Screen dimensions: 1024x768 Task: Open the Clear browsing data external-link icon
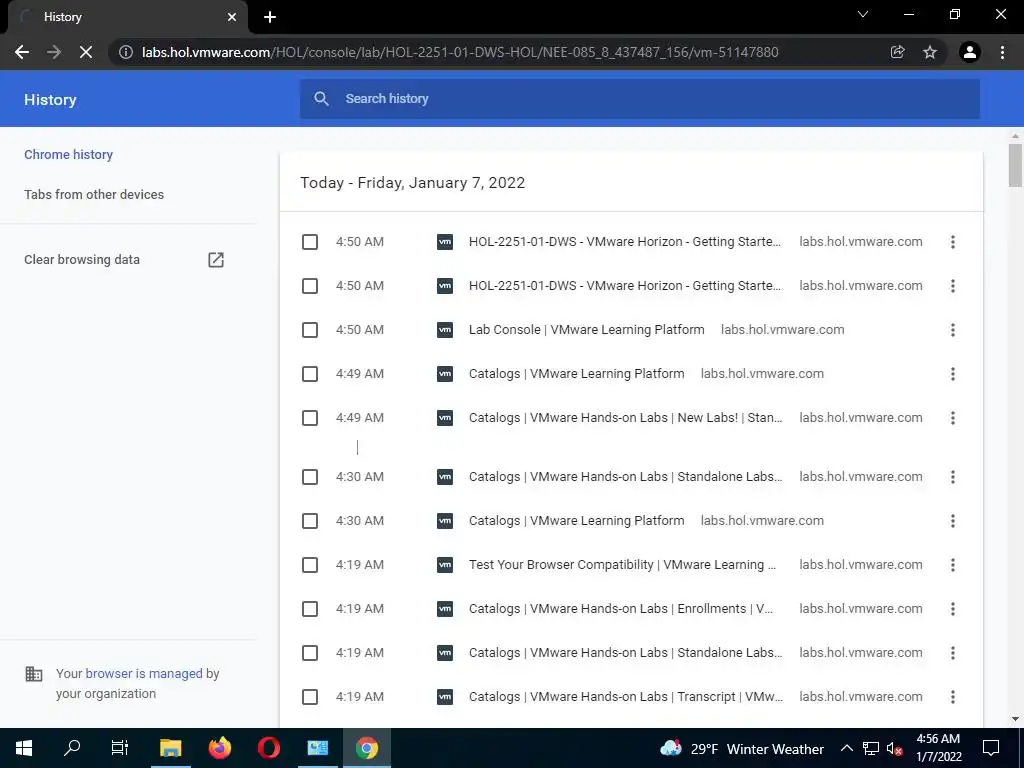coord(216,260)
